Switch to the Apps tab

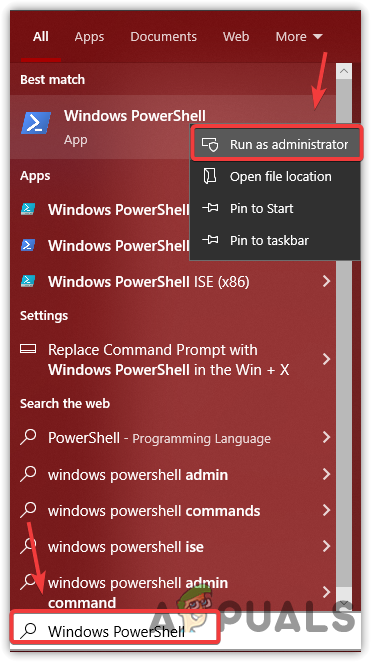tap(89, 37)
